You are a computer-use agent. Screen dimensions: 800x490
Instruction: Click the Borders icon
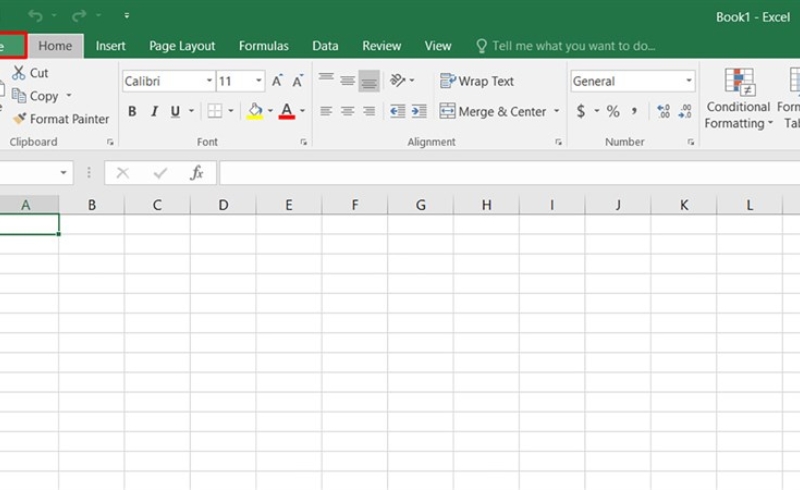point(215,111)
